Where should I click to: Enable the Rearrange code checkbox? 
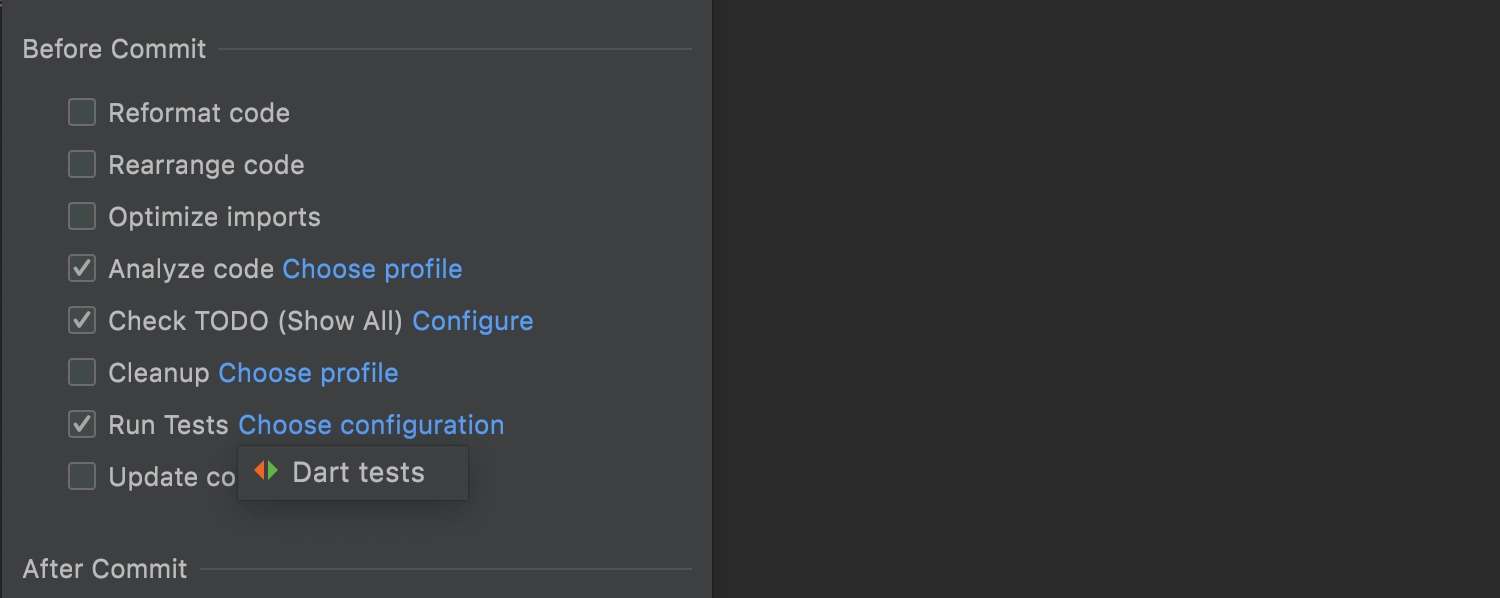click(x=82, y=164)
